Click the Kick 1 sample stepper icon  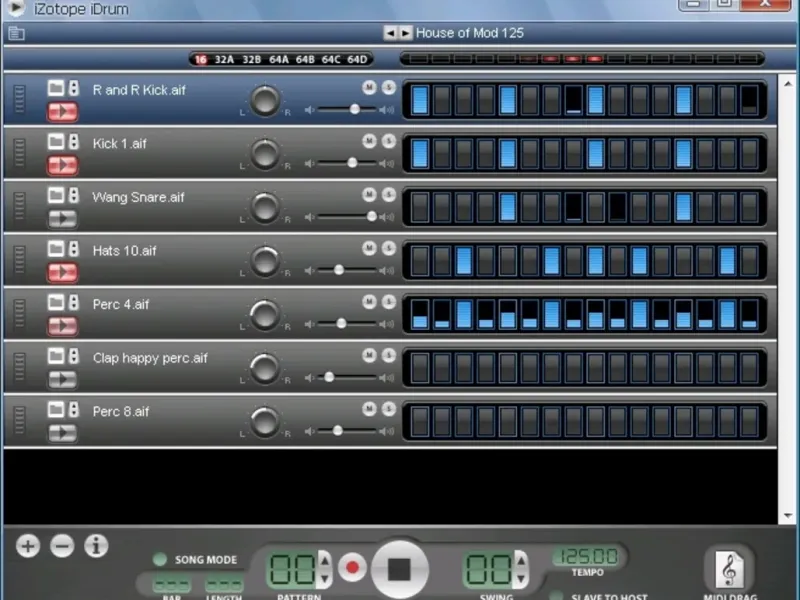pyautogui.click(x=74, y=141)
